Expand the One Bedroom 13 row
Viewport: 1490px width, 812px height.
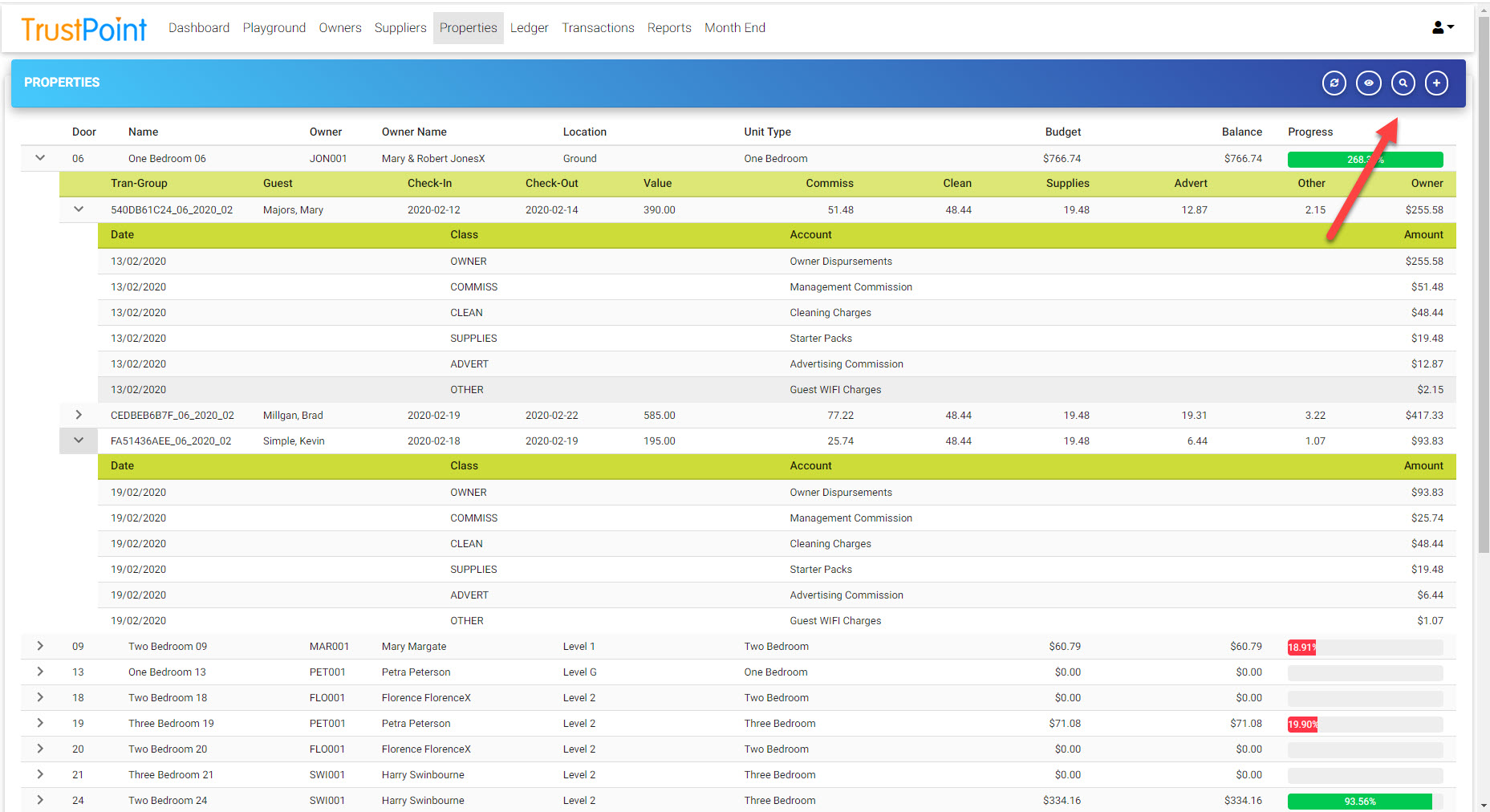coord(40,672)
